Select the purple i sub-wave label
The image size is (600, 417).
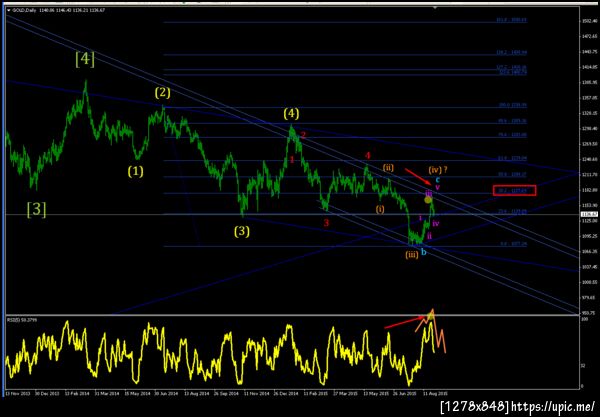tap(420, 218)
